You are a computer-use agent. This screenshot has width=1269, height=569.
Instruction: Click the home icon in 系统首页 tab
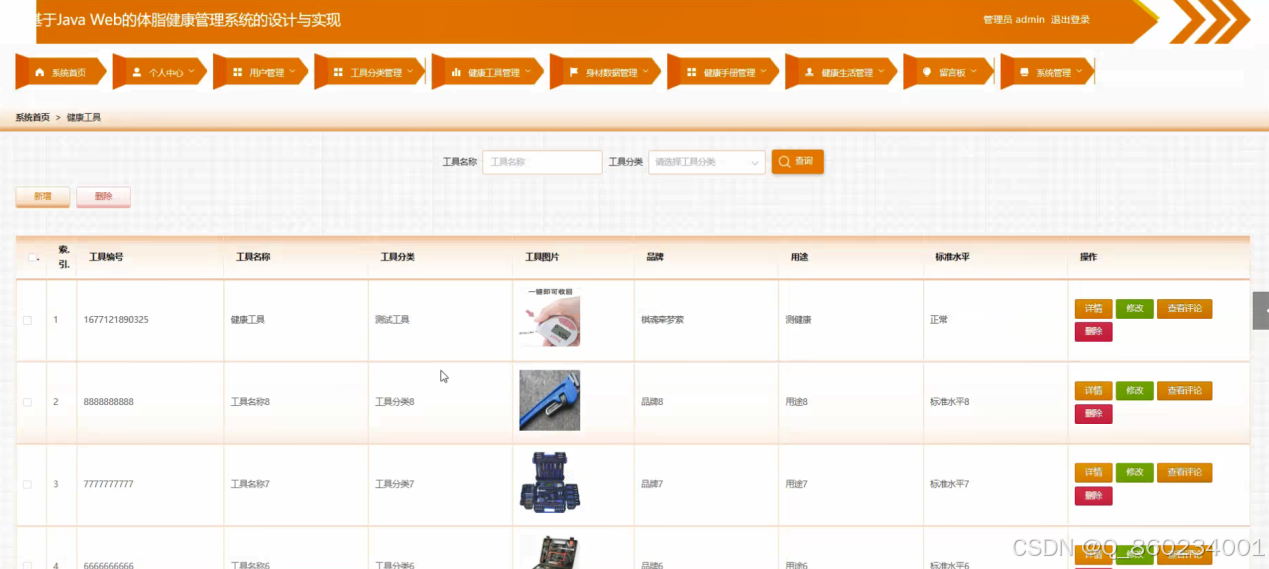pos(40,73)
